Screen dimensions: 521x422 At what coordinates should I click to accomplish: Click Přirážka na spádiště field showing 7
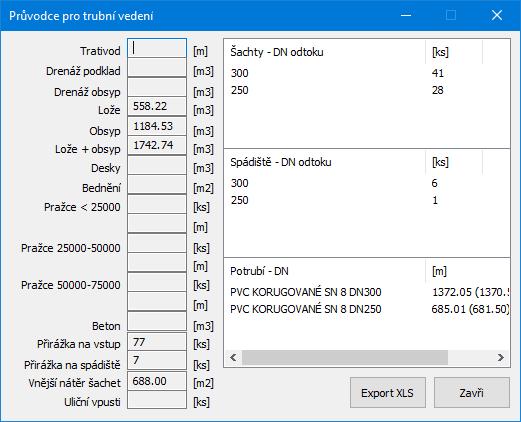pos(157,360)
